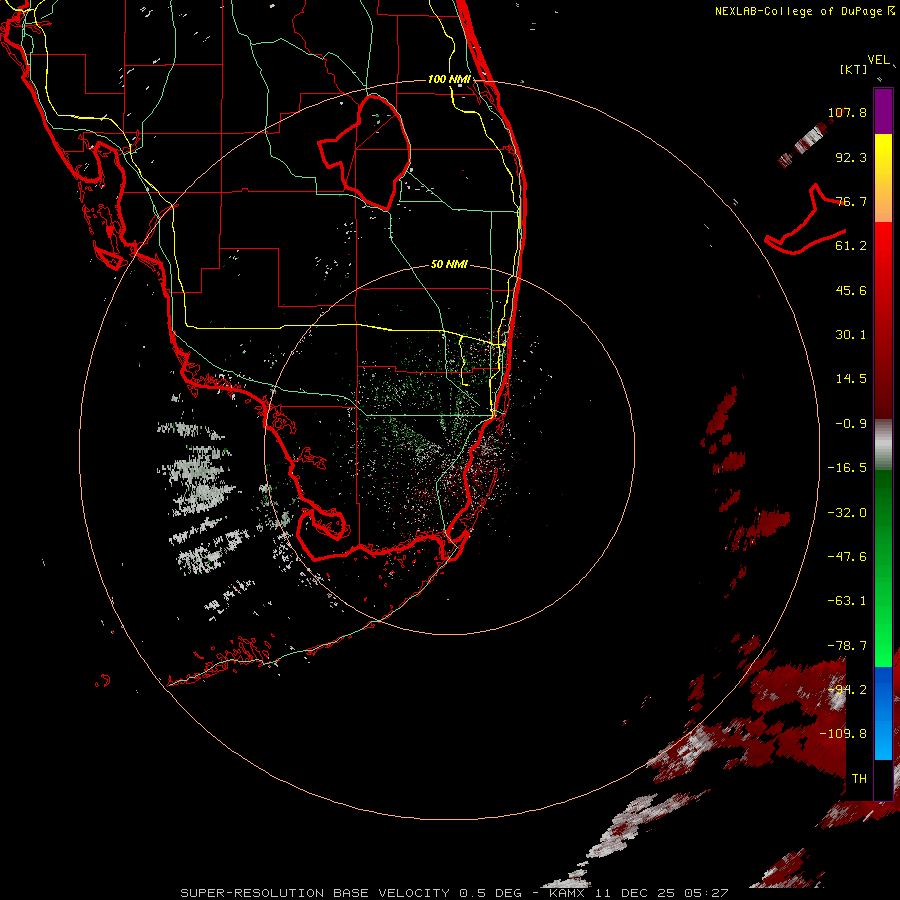Screen dimensions: 900x900
Task: Click the 14.5 scale value
Action: pos(851,379)
